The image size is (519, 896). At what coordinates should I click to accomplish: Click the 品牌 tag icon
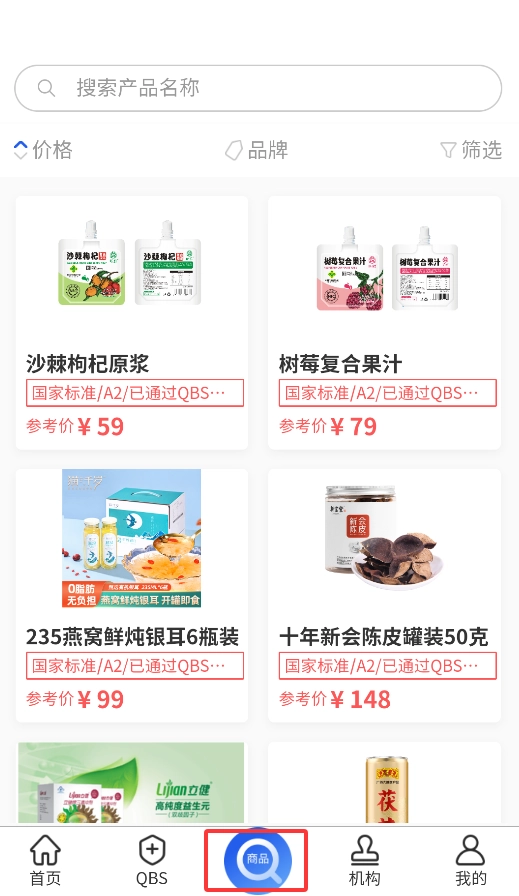234,150
